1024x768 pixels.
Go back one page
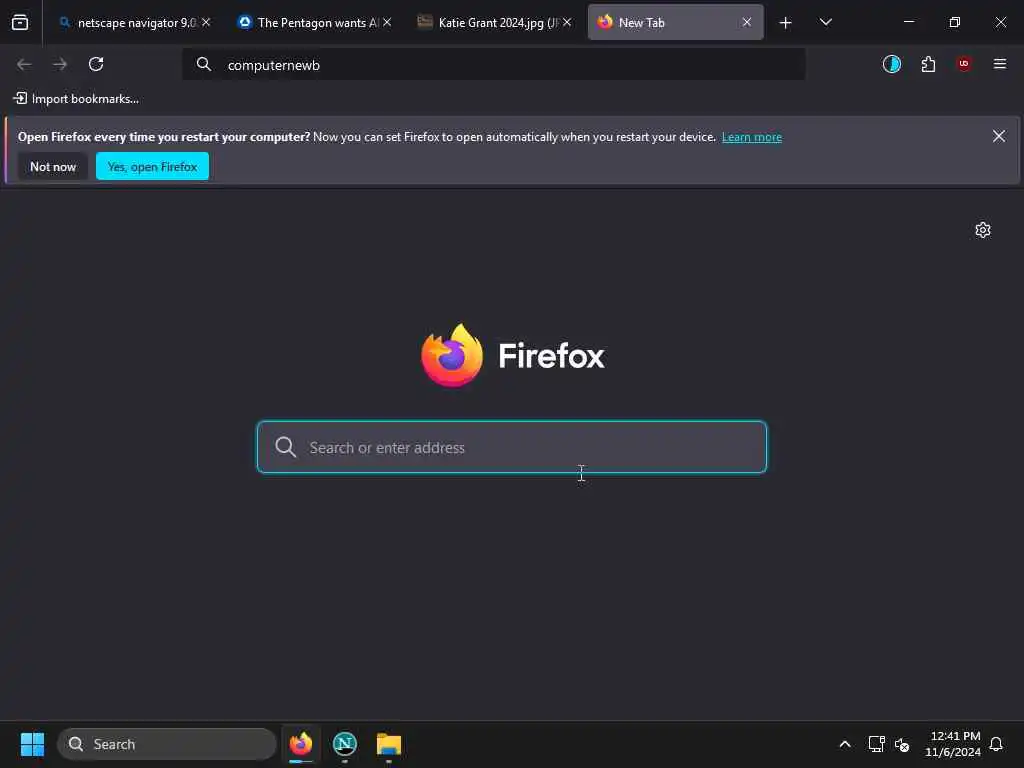pos(24,64)
